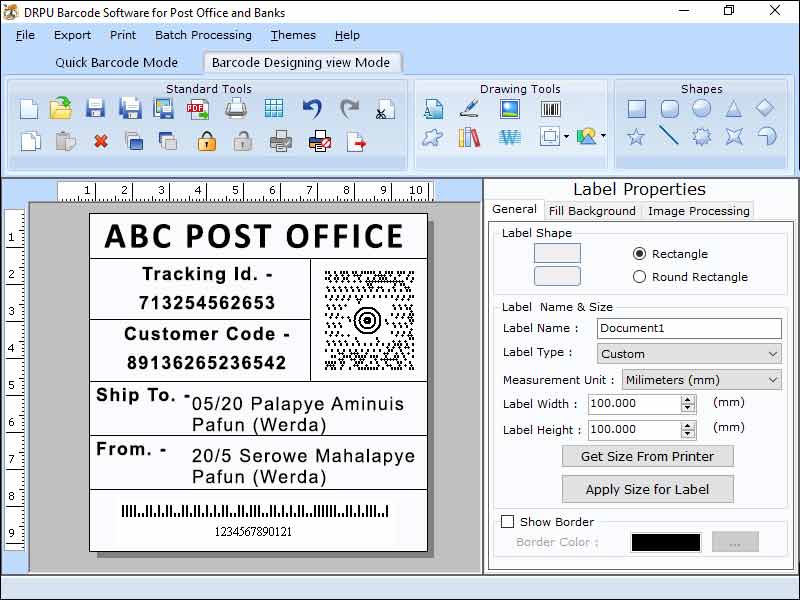The width and height of the screenshot is (800, 600).
Task: Open the picture tool dropdown arrow
Action: (605, 137)
